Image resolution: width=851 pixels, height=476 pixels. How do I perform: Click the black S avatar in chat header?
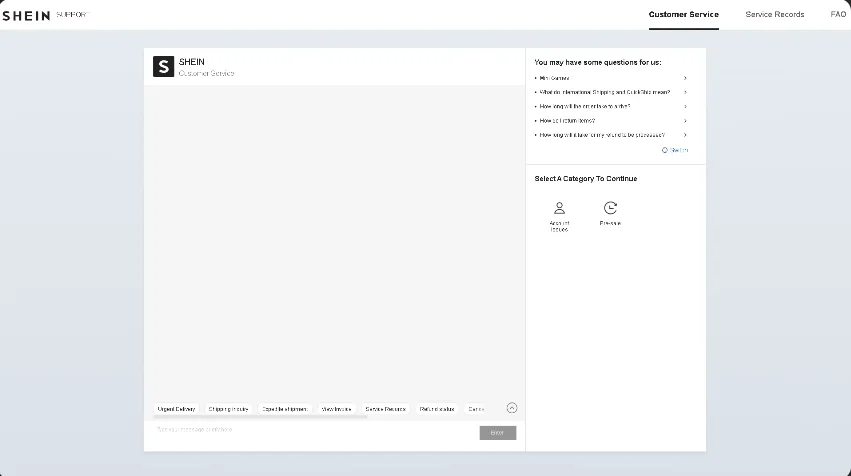click(163, 66)
